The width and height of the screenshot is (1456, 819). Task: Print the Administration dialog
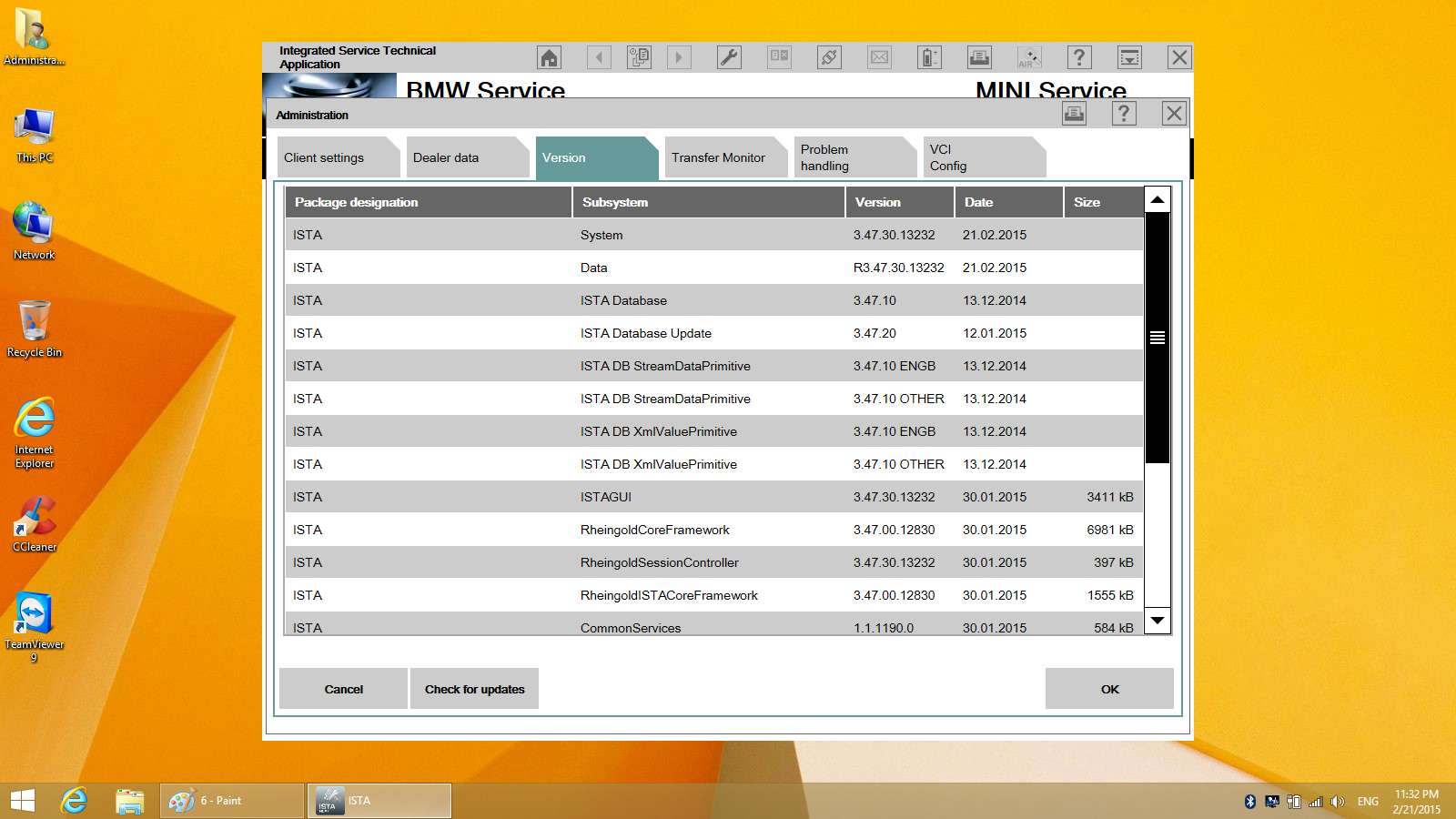[x=1075, y=114]
